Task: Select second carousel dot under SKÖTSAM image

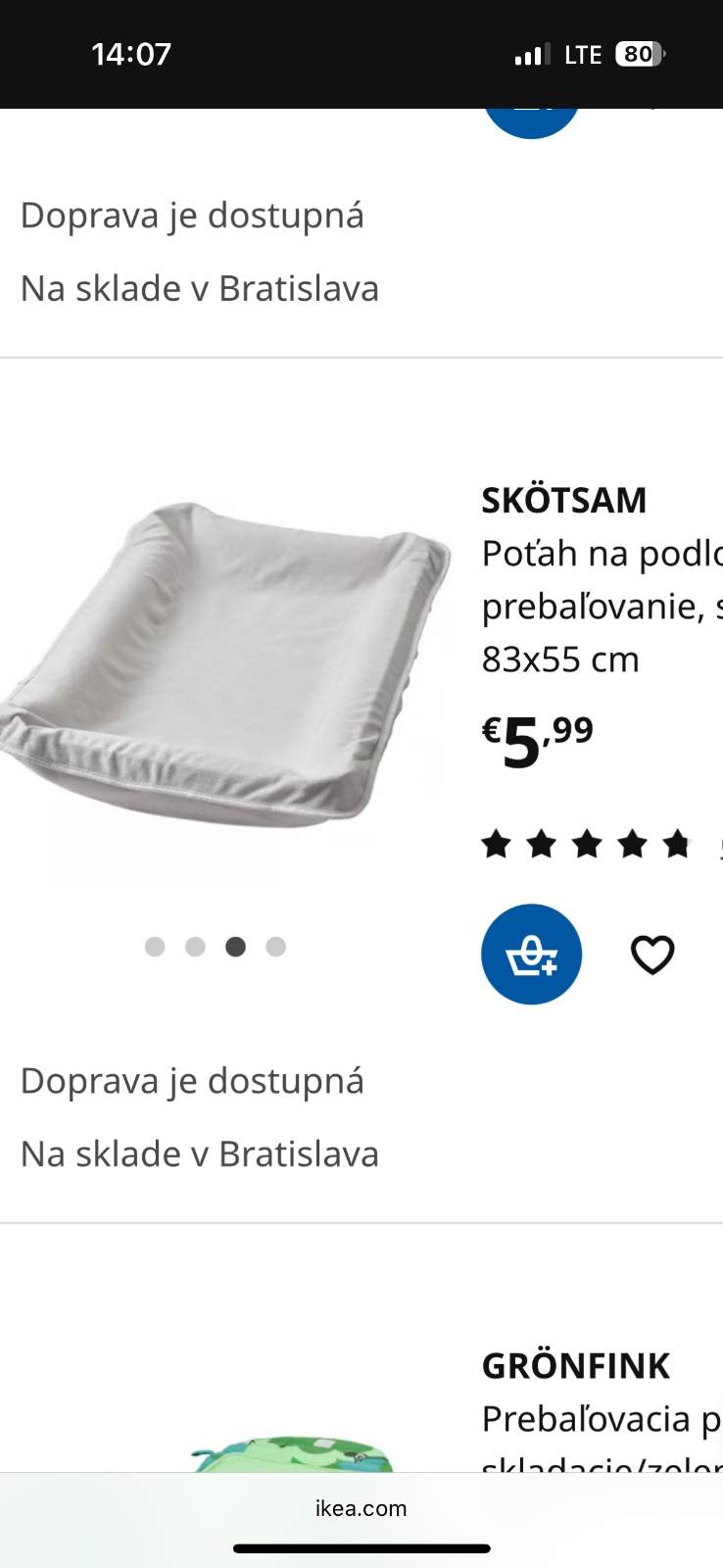Action: click(x=195, y=947)
